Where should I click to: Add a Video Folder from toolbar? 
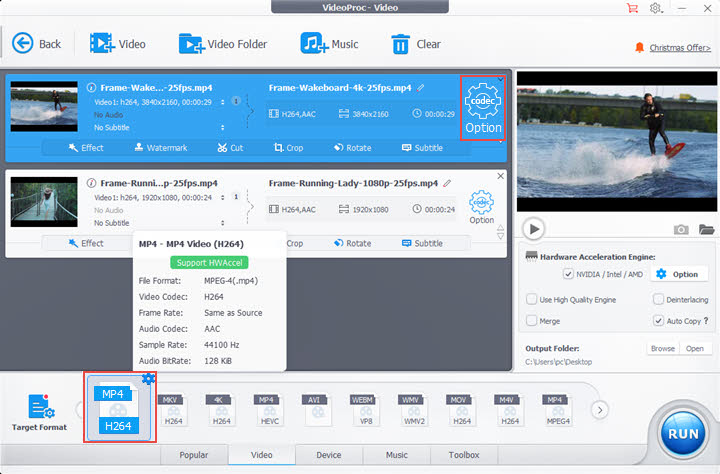click(223, 44)
